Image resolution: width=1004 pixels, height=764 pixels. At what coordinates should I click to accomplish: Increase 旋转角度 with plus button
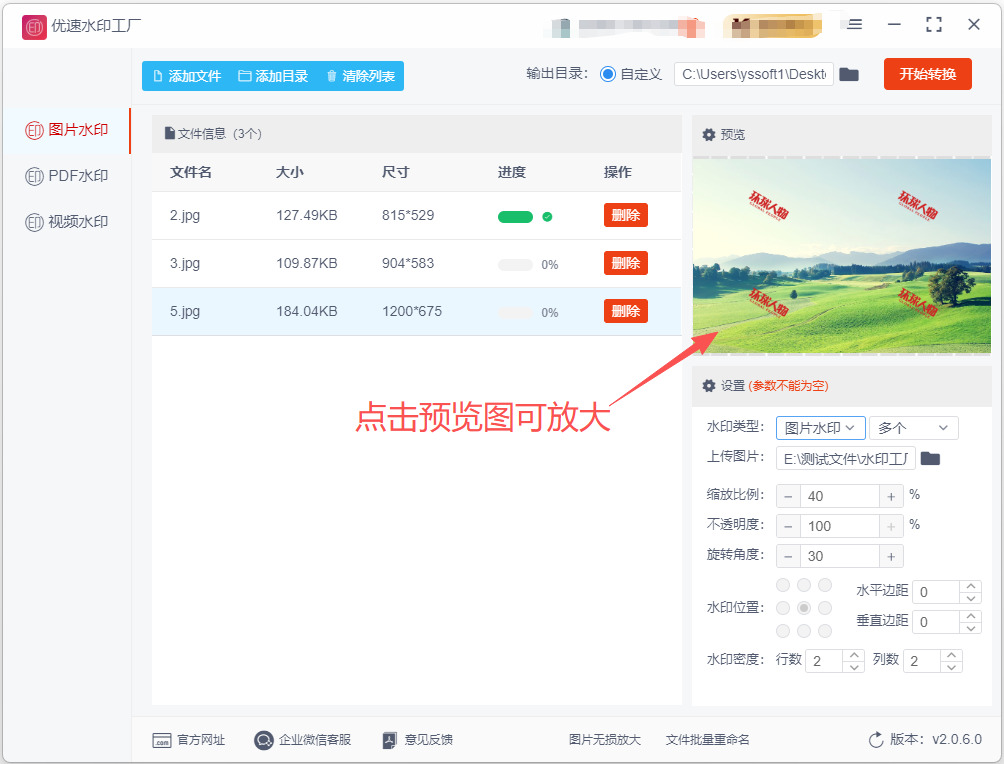pos(891,557)
